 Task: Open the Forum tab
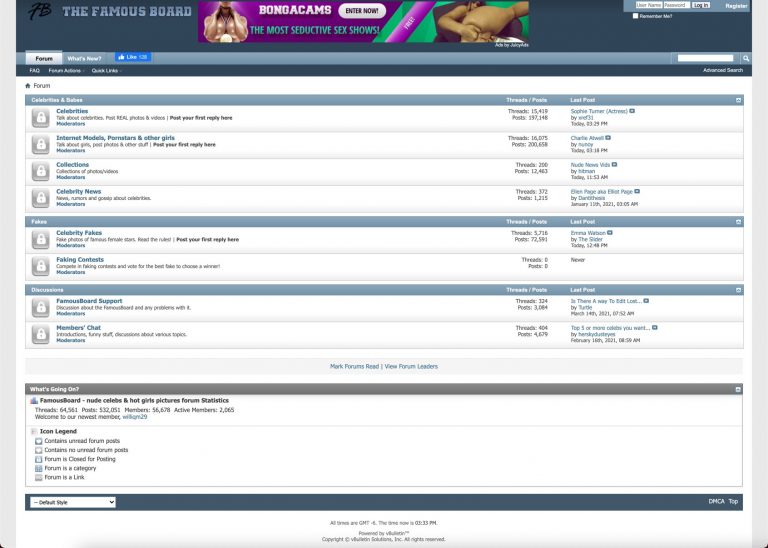44,58
